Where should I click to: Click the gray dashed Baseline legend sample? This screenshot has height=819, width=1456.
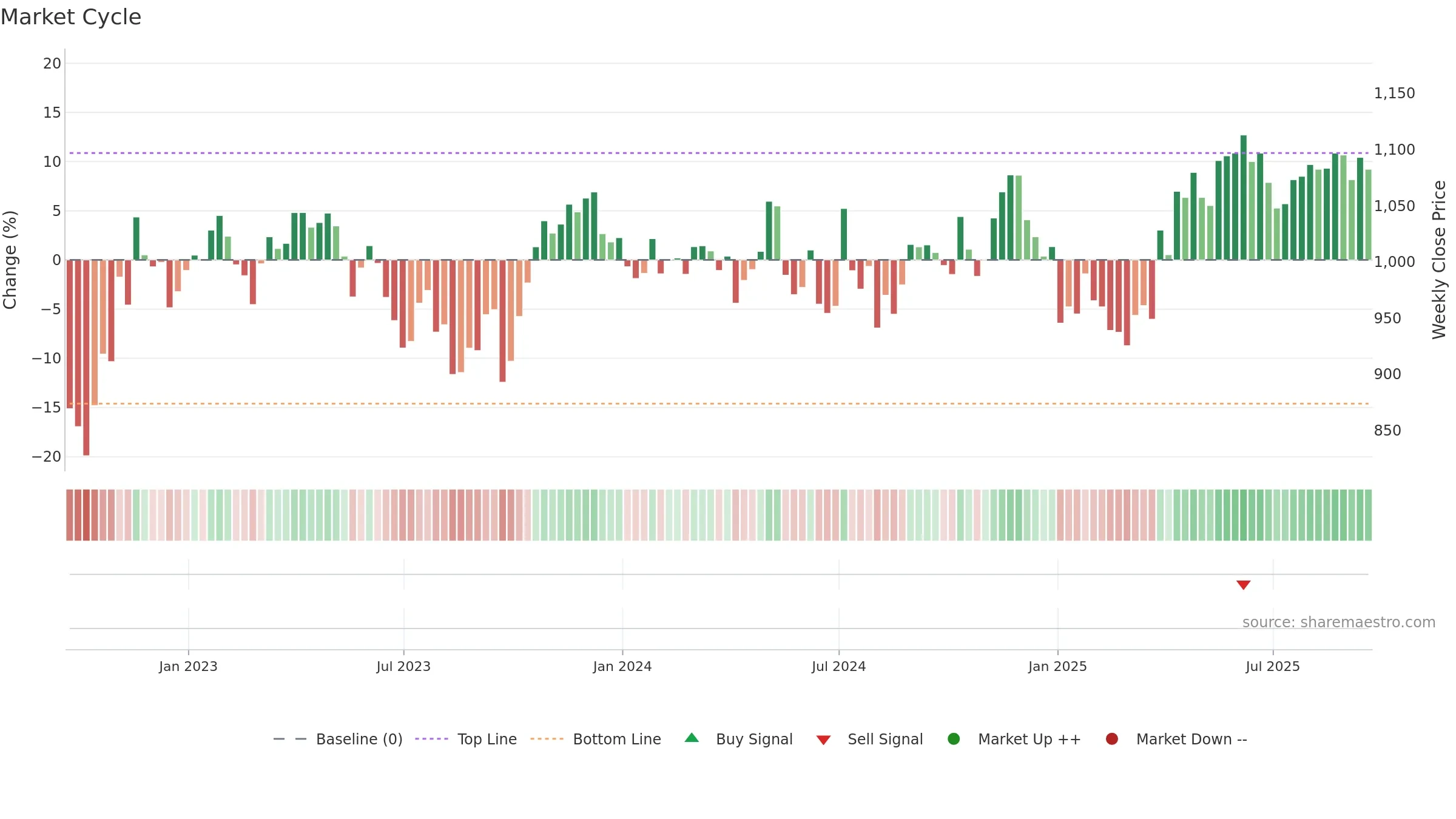pos(290,739)
